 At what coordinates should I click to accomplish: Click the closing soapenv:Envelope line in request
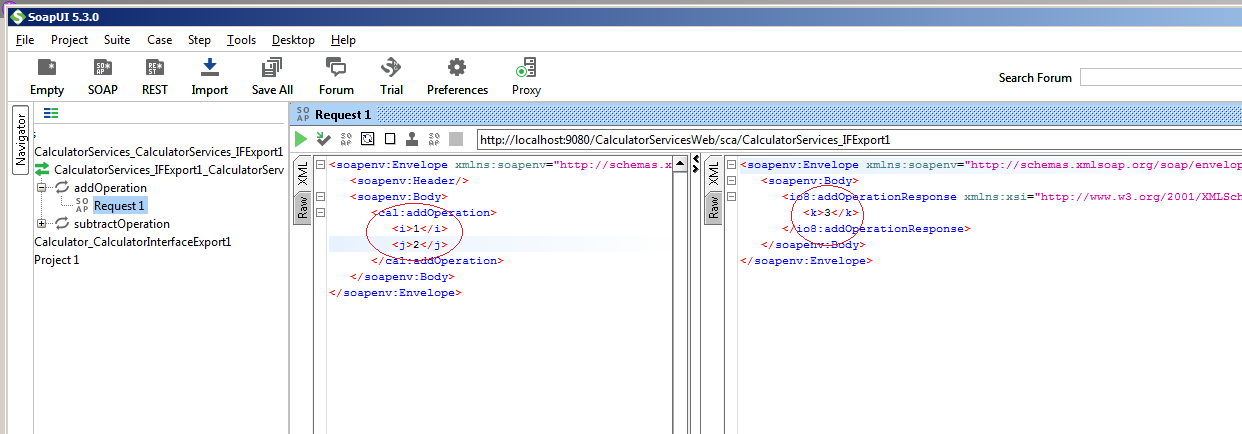[x=395, y=292]
